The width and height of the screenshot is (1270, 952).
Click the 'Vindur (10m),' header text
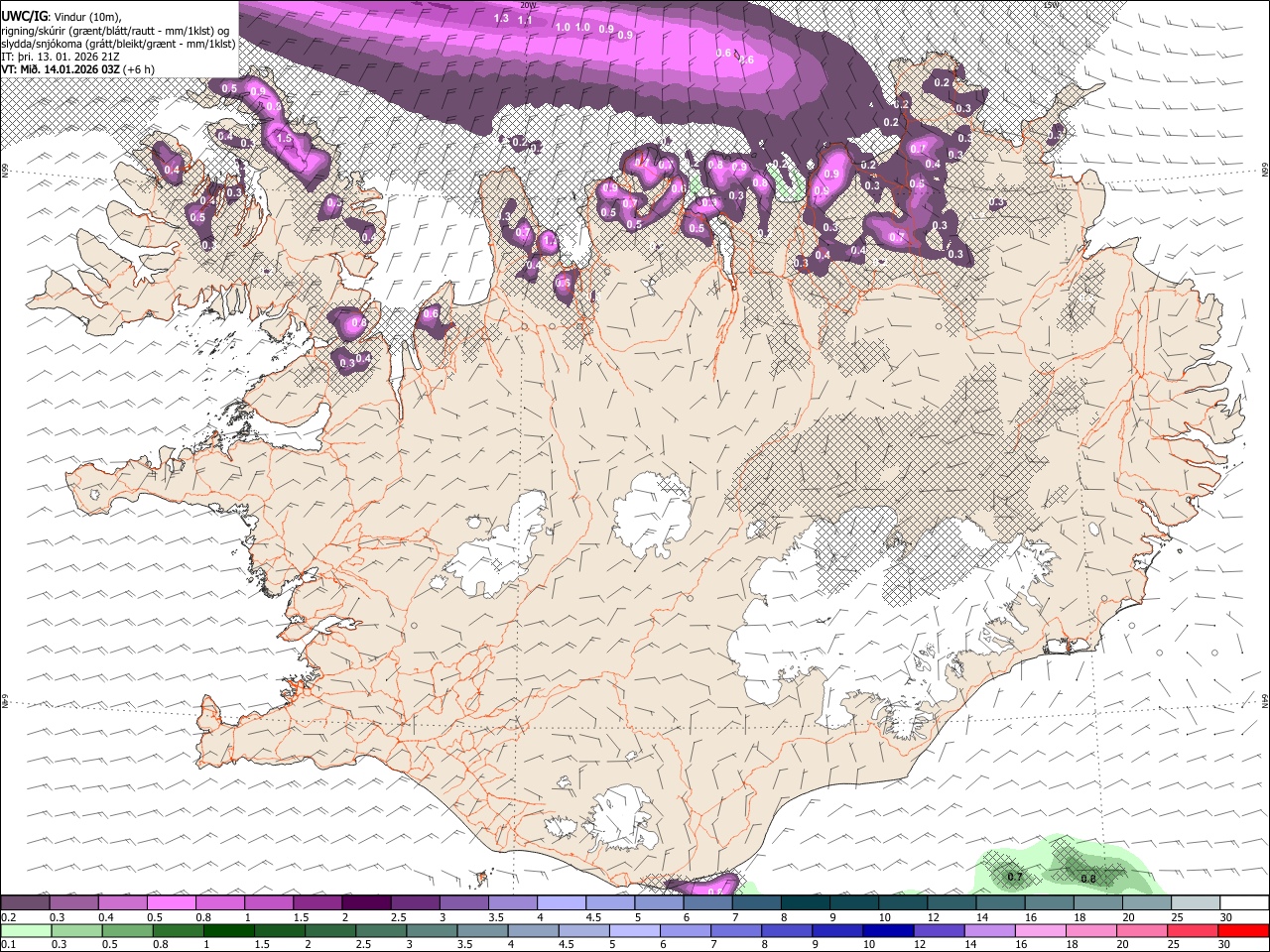(89, 15)
